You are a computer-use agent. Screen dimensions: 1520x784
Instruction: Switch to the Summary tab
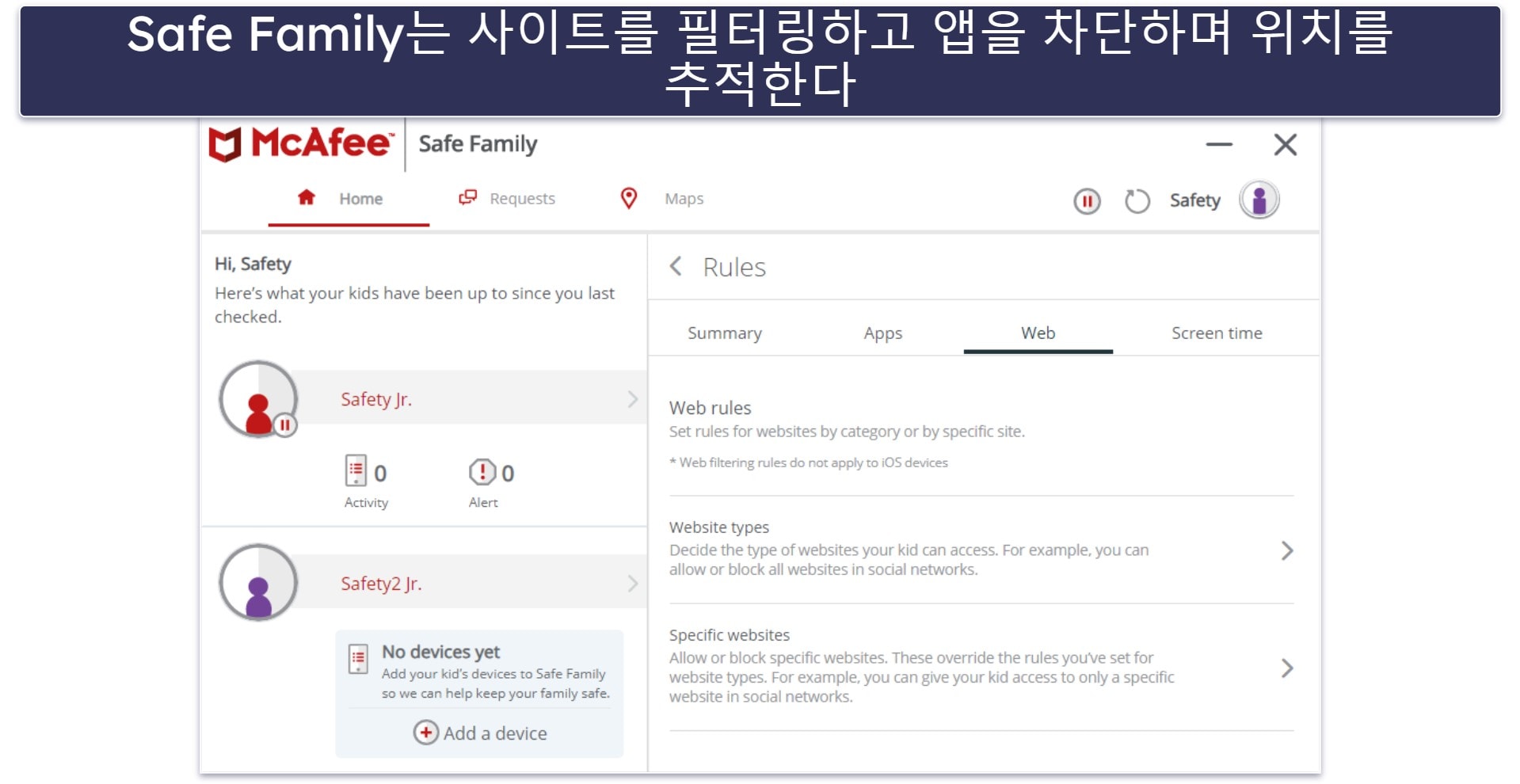click(x=725, y=333)
